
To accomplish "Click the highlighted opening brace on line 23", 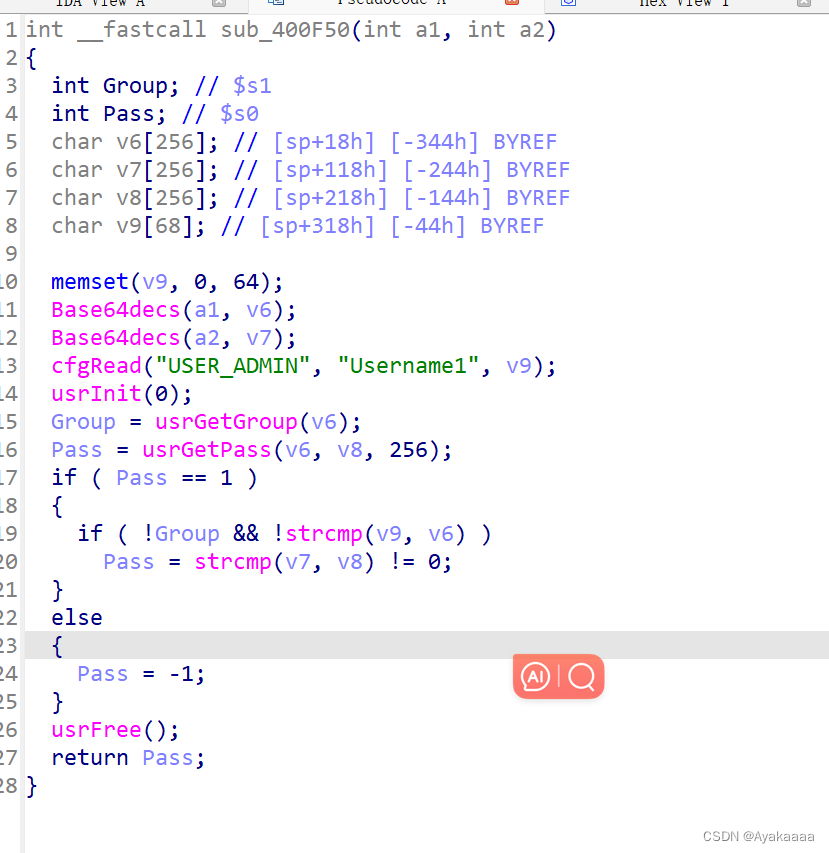I will tap(57, 646).
